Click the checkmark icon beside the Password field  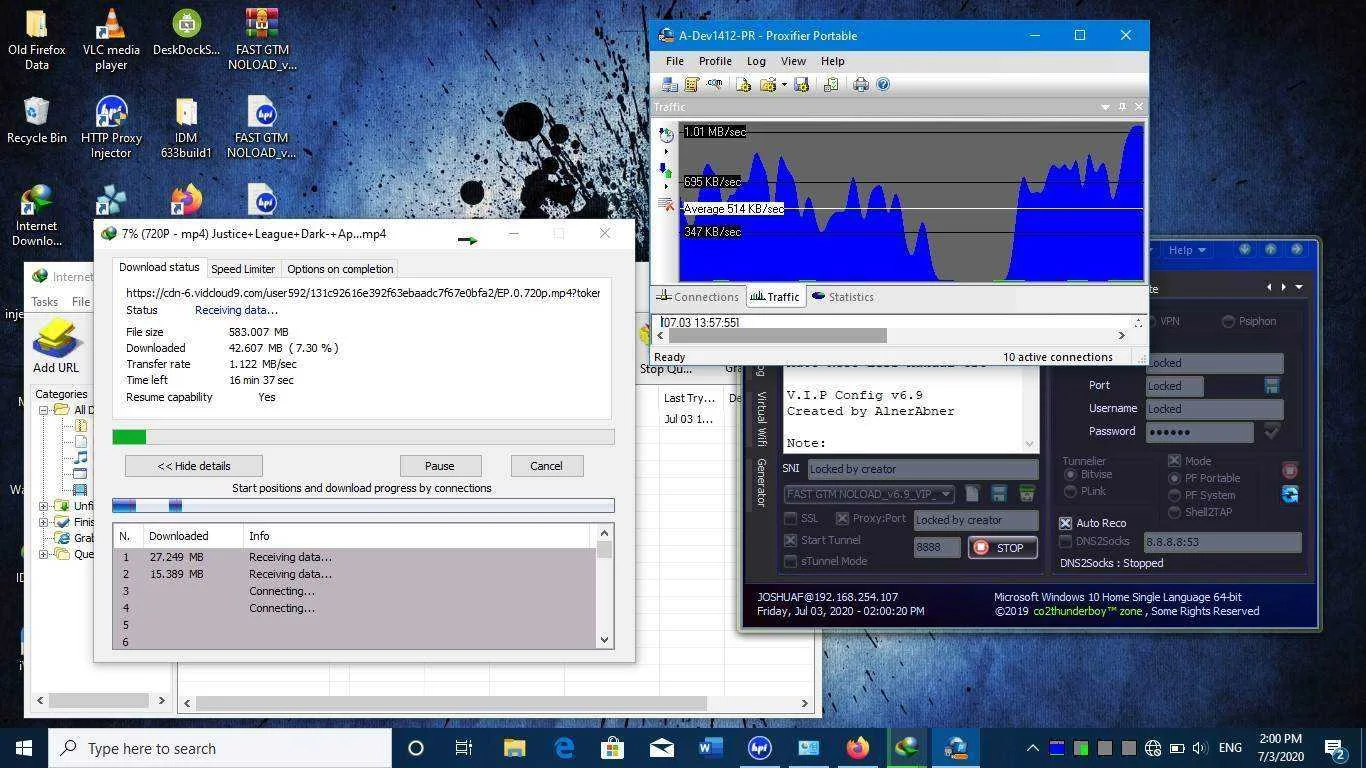click(x=1272, y=432)
